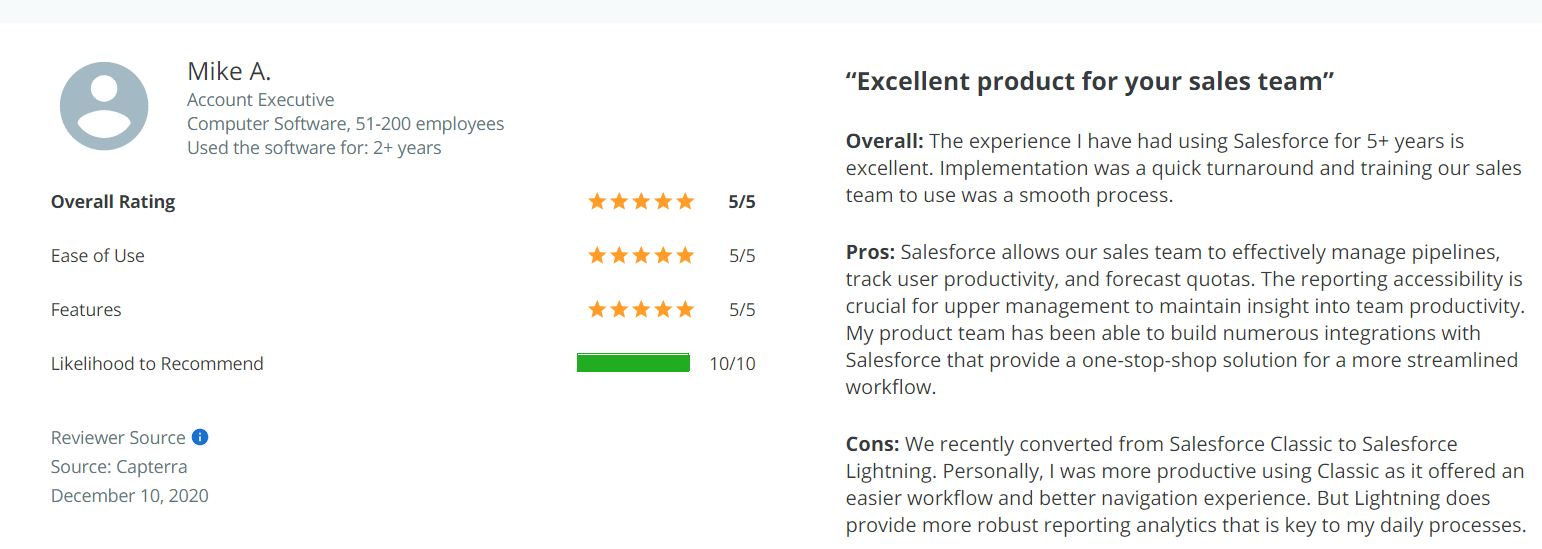The height and width of the screenshot is (549, 1542).
Task: Click the overall 5/5 score
Action: 742,202
